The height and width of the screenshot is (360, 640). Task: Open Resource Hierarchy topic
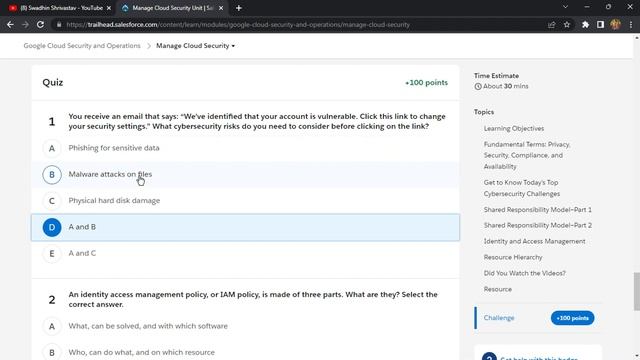coord(513,257)
